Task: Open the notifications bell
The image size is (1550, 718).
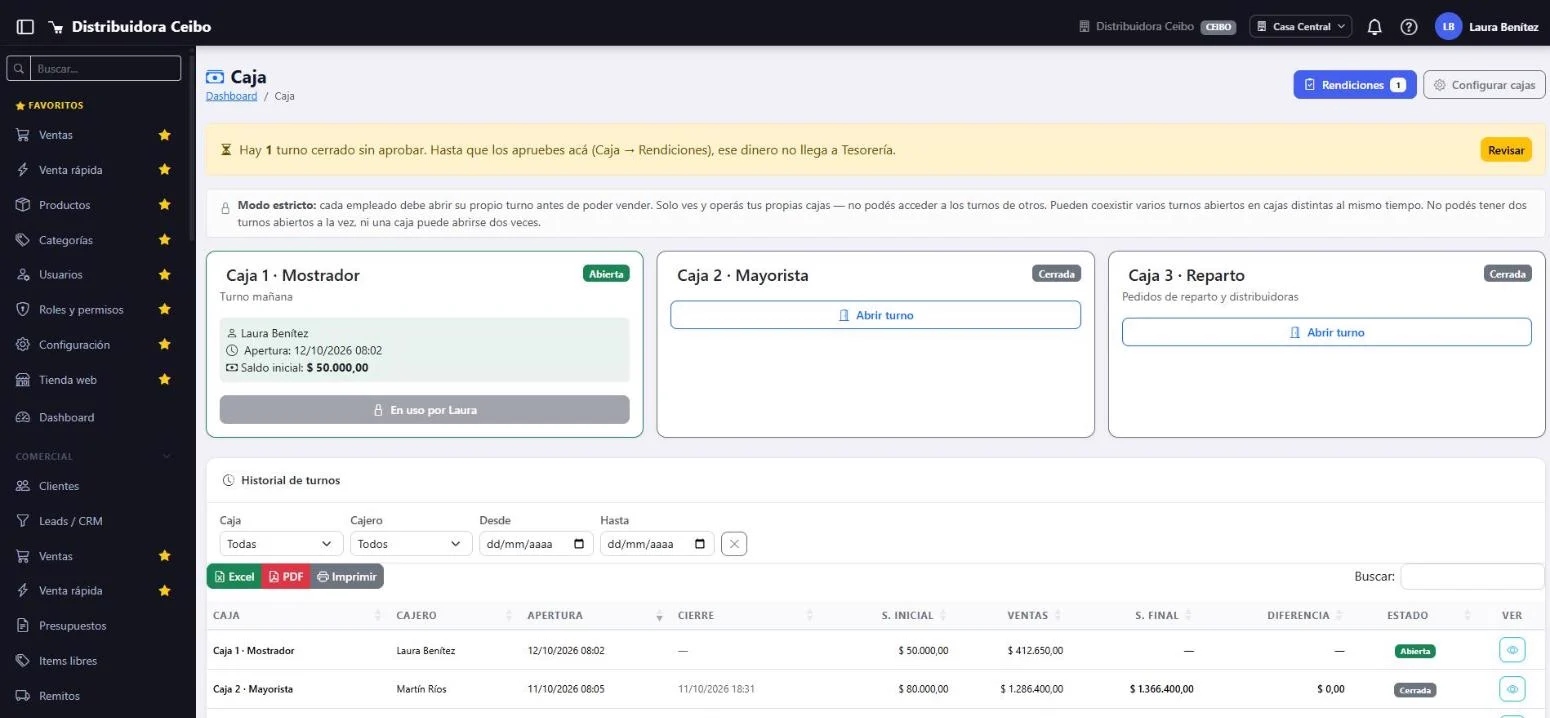Action: coord(1375,27)
